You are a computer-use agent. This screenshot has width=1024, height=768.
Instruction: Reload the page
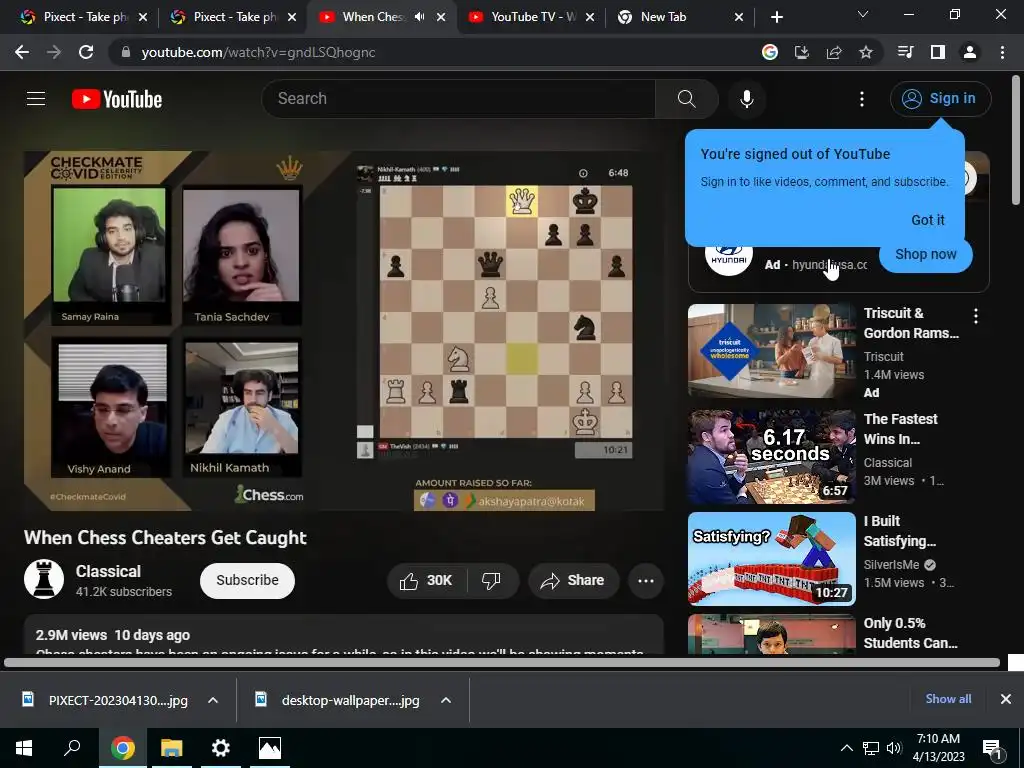point(86,52)
